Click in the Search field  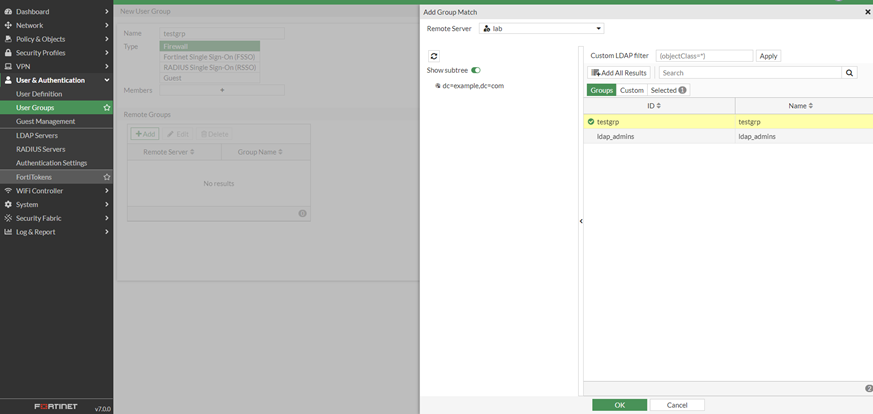tap(751, 73)
